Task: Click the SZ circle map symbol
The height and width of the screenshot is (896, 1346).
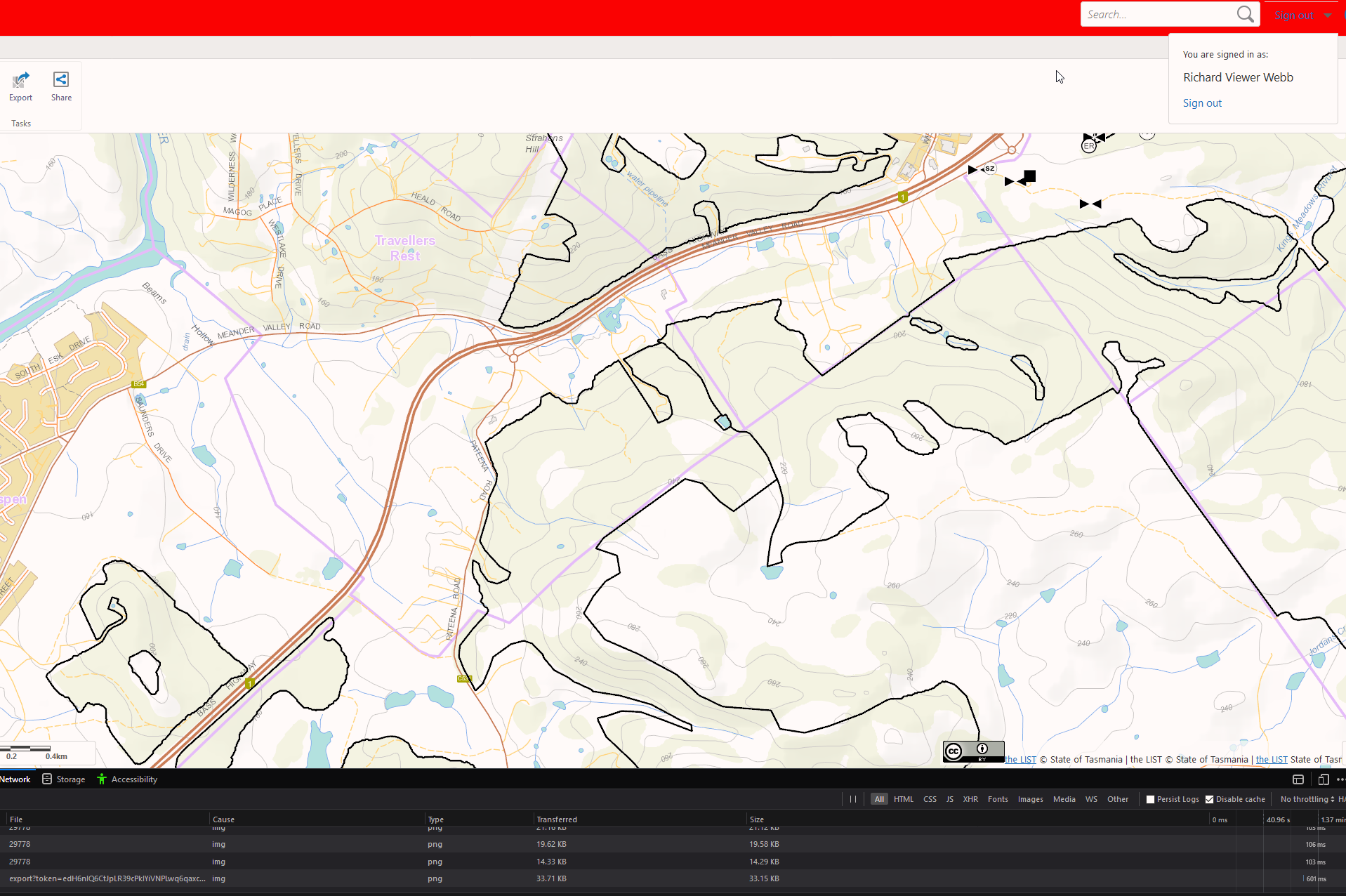Action: point(989,169)
